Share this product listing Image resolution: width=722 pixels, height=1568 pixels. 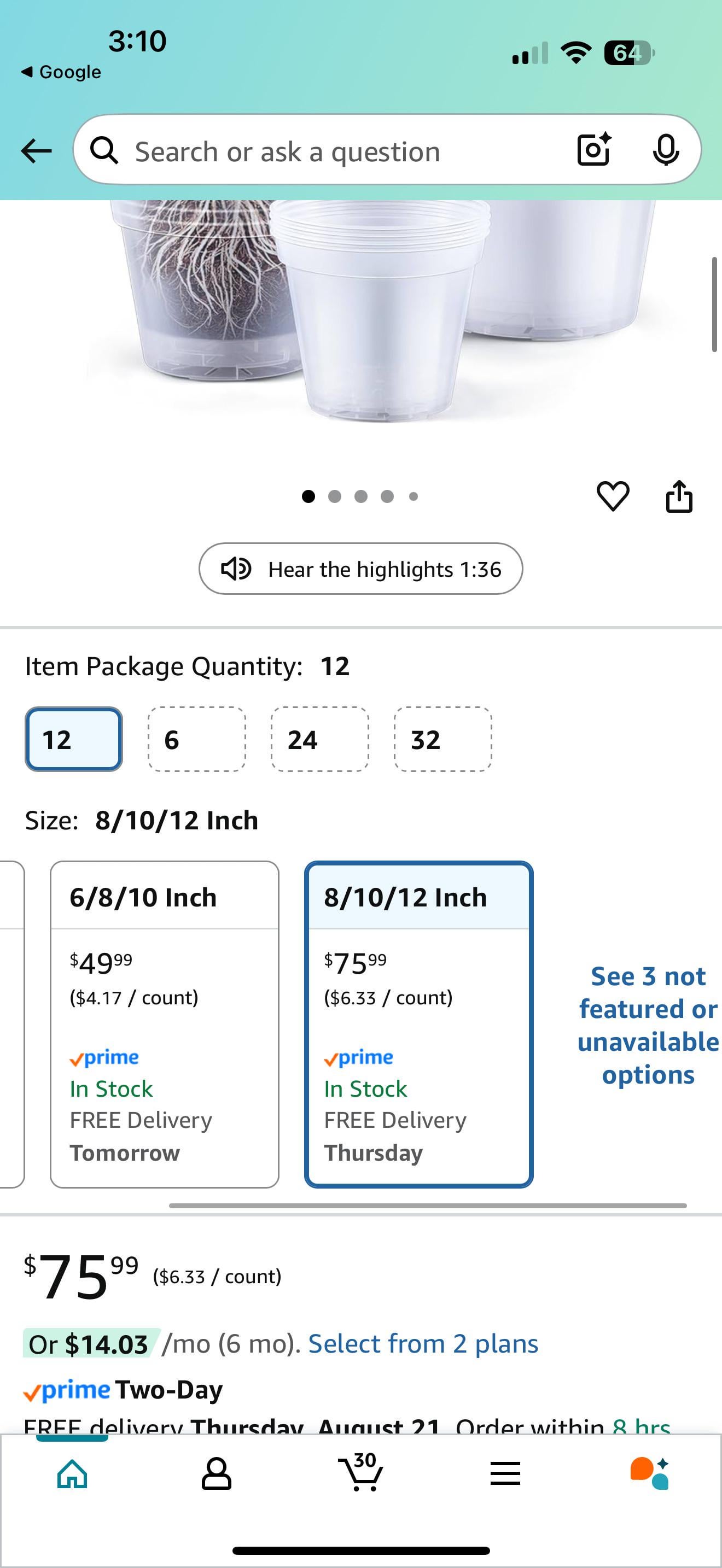pos(679,496)
